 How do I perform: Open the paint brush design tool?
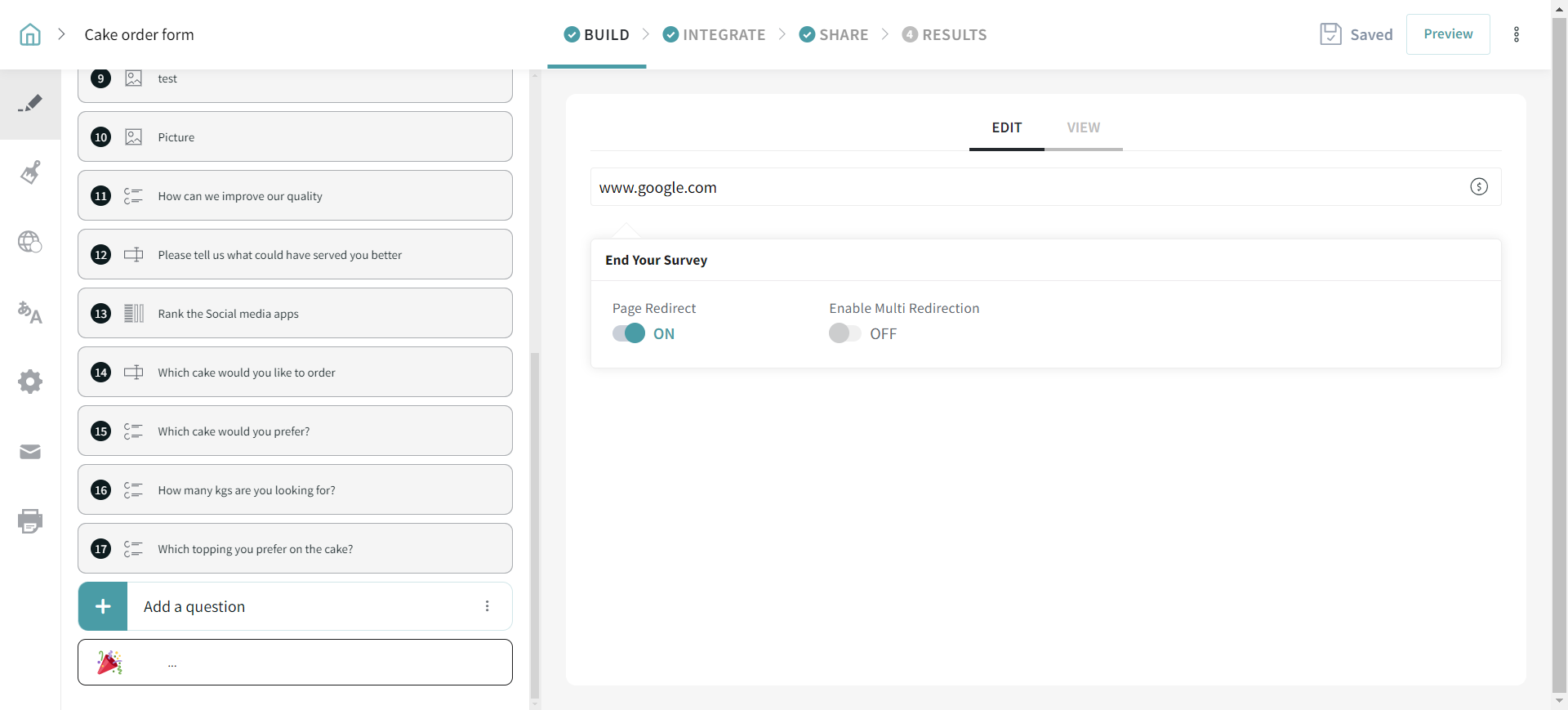coord(30,172)
